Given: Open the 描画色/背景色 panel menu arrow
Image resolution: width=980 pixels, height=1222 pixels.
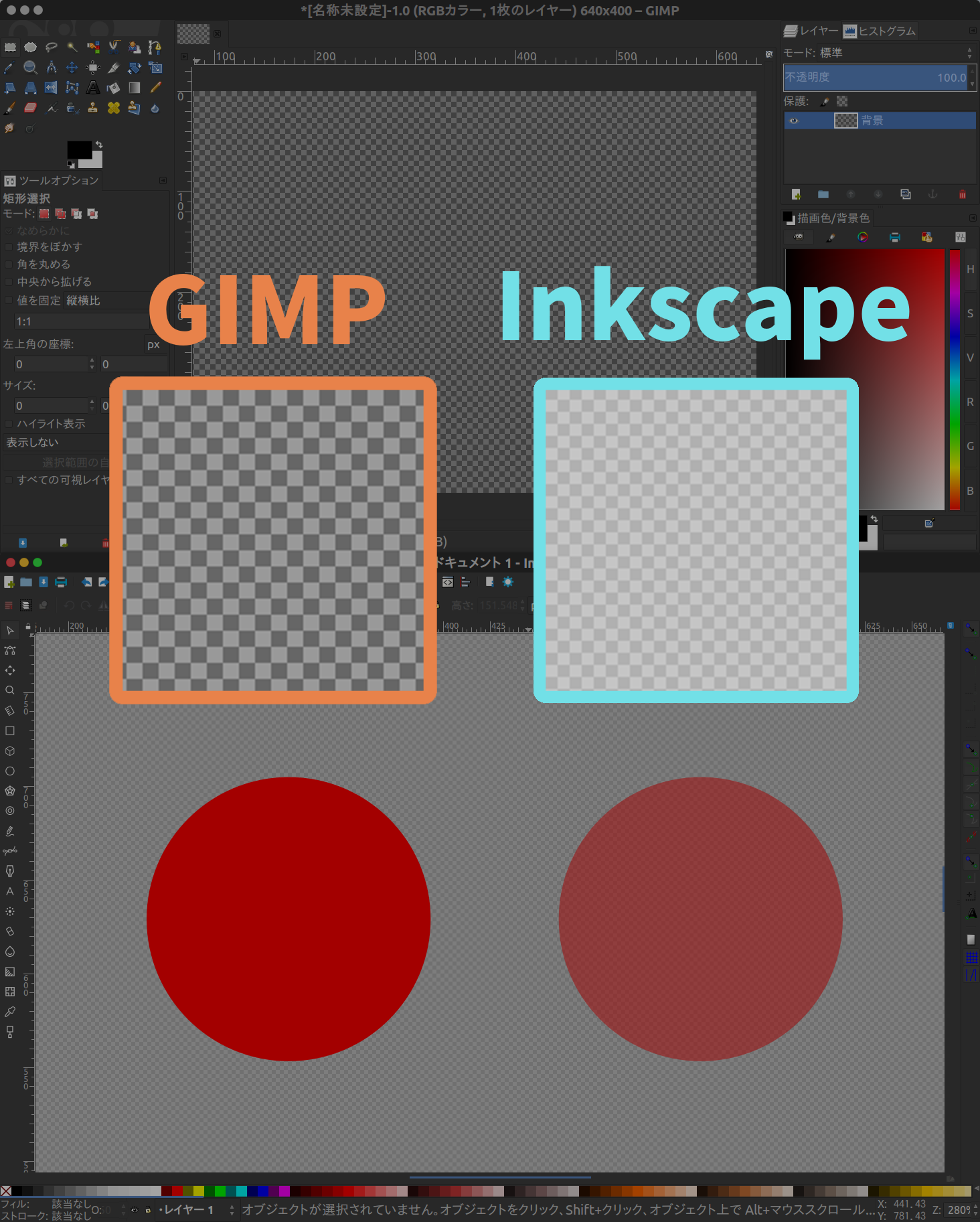Looking at the screenshot, I should (x=973, y=218).
